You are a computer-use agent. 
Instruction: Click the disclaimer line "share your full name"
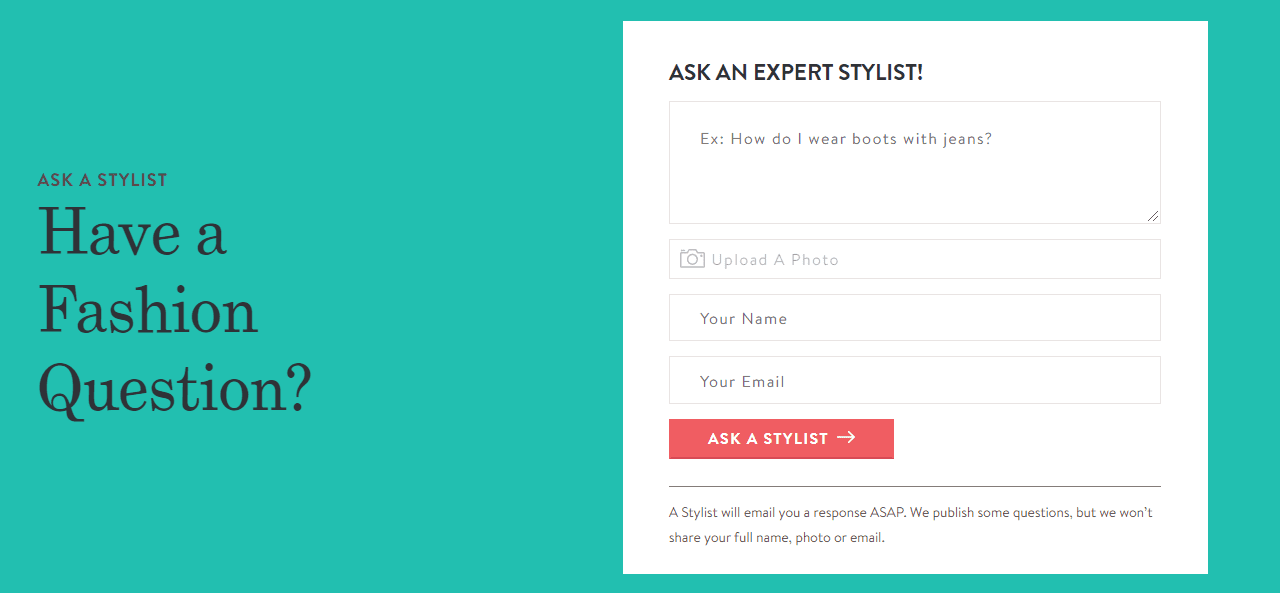click(x=776, y=538)
